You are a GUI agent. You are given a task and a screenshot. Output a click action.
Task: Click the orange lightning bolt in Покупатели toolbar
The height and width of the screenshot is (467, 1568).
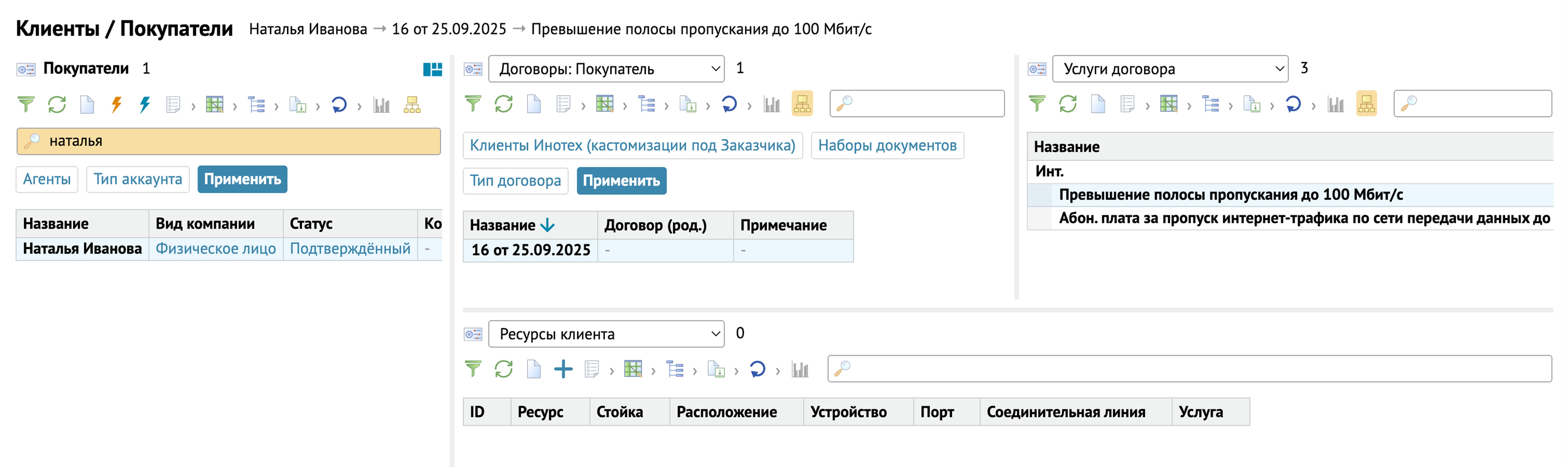coord(116,105)
